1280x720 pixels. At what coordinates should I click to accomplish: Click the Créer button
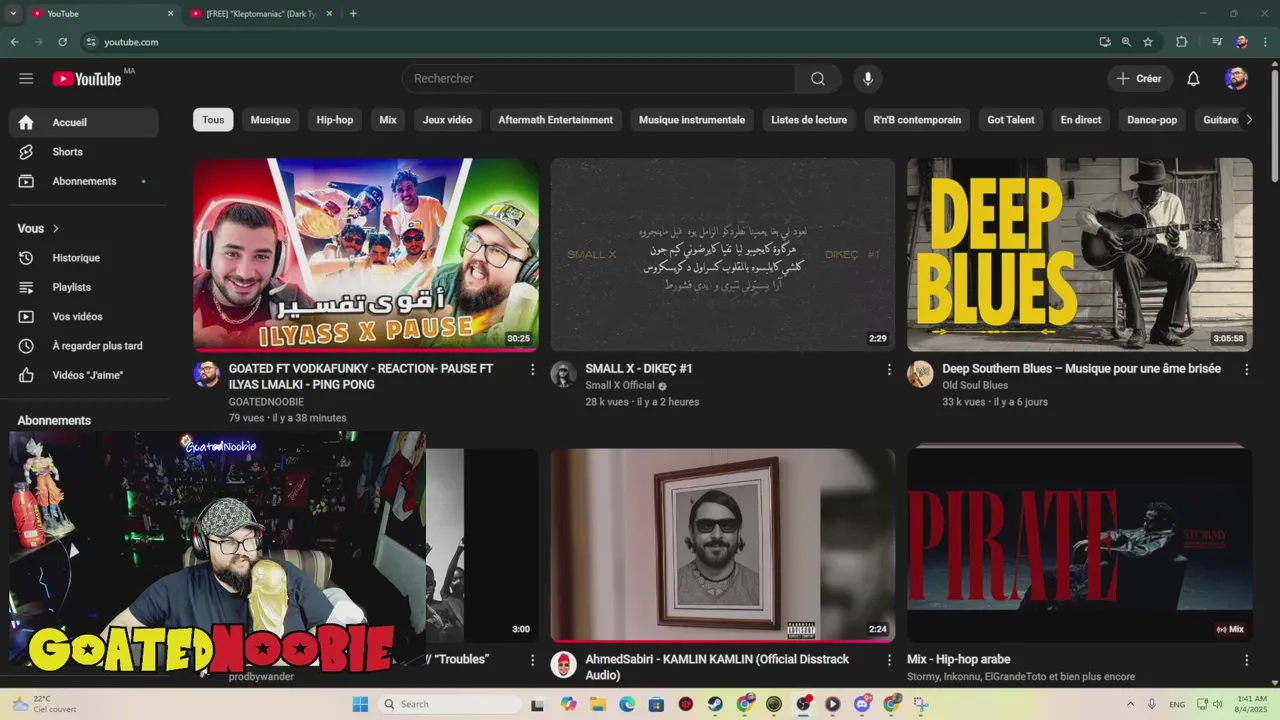pyautogui.click(x=1139, y=79)
